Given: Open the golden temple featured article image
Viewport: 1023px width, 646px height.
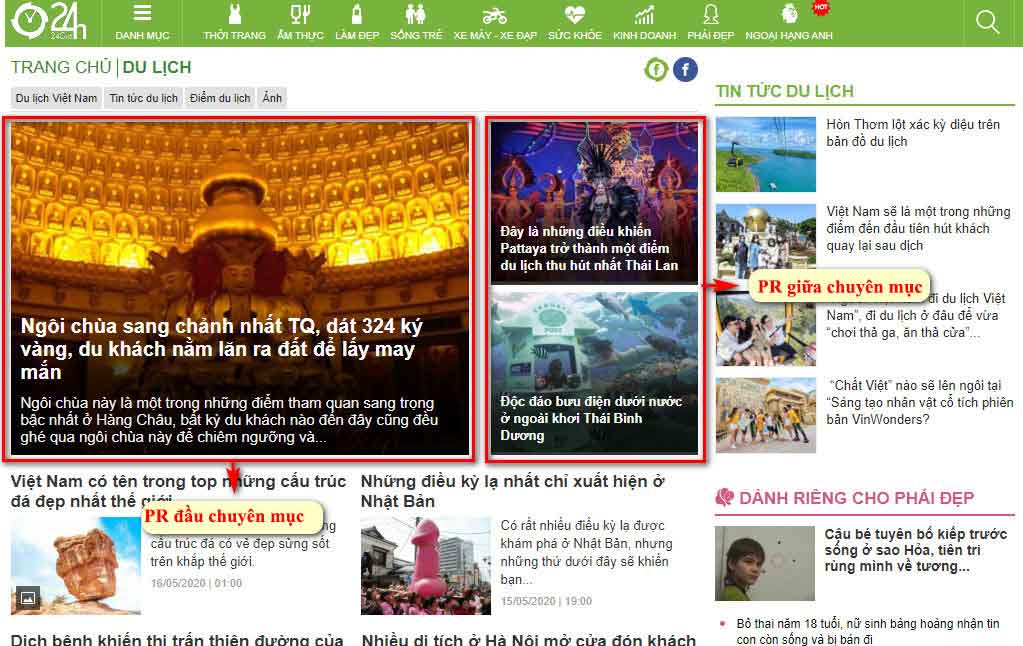Looking at the screenshot, I should click(240, 220).
